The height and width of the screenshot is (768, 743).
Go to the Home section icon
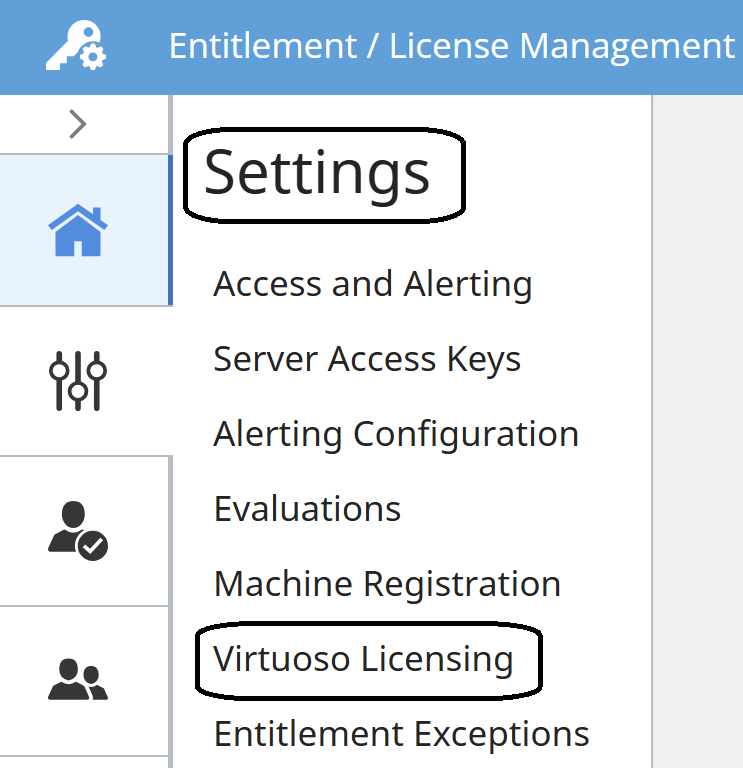click(x=77, y=230)
